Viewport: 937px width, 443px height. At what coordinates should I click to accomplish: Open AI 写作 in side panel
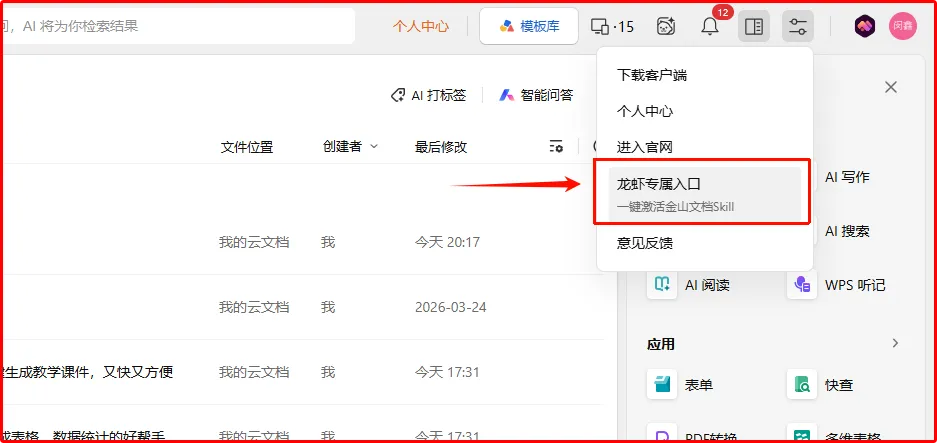pos(847,177)
